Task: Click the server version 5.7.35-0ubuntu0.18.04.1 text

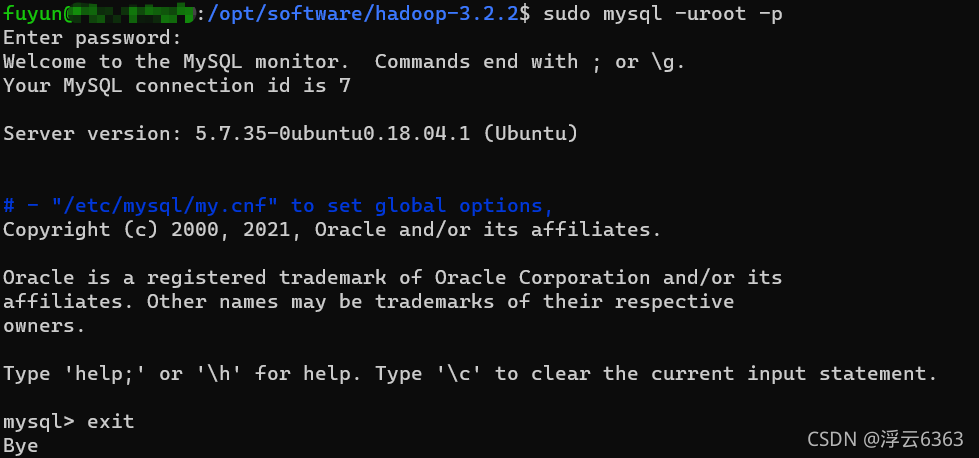Action: click(333, 134)
